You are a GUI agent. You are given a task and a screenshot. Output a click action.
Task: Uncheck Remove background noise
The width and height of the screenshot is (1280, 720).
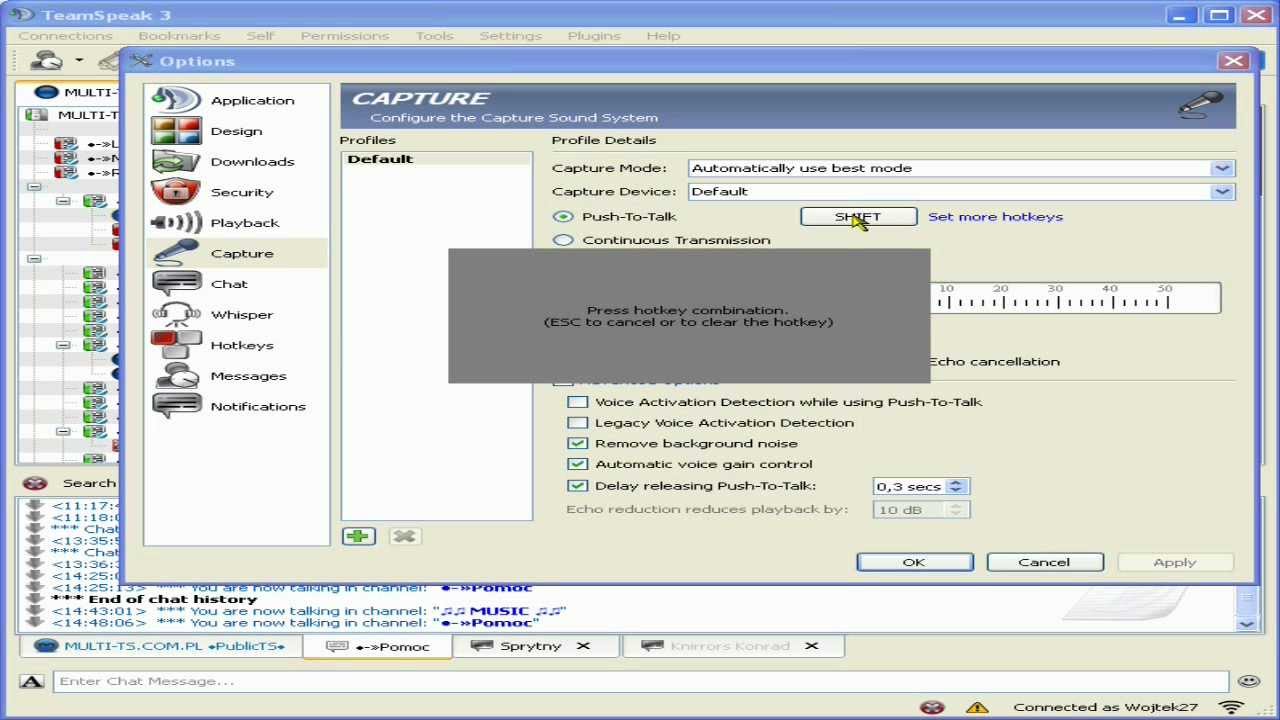pos(577,443)
